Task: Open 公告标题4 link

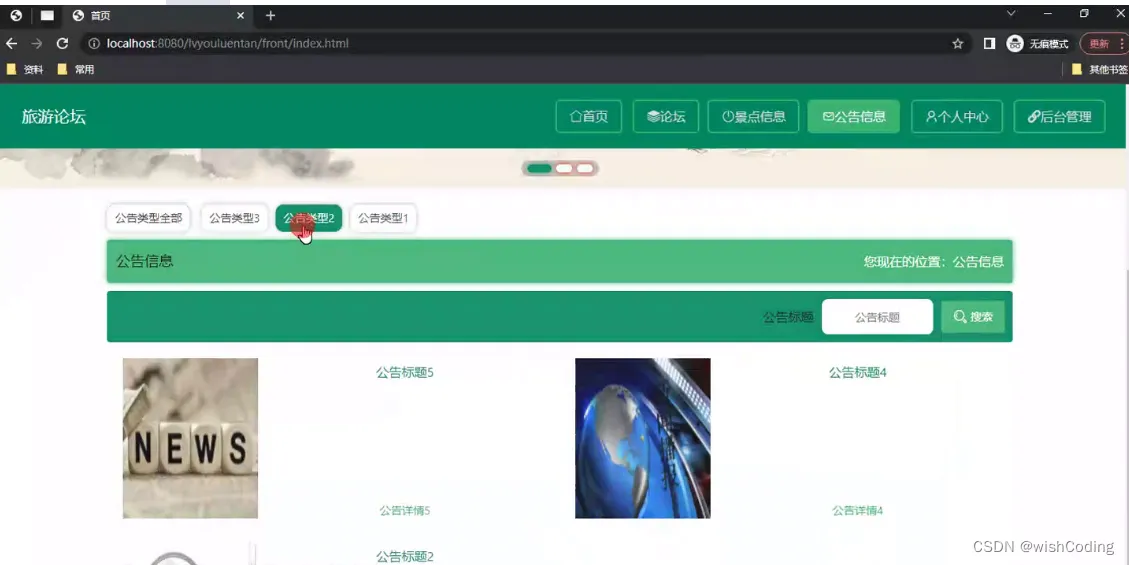Action: click(858, 372)
